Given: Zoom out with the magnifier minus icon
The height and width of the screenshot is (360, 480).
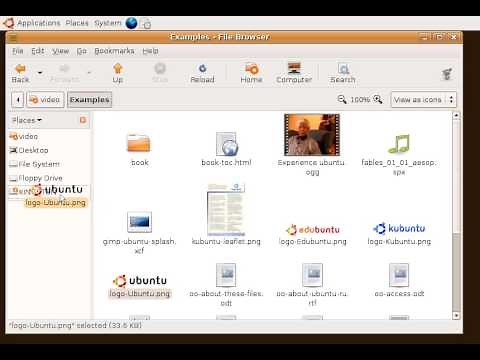Looking at the screenshot, I should [342, 99].
